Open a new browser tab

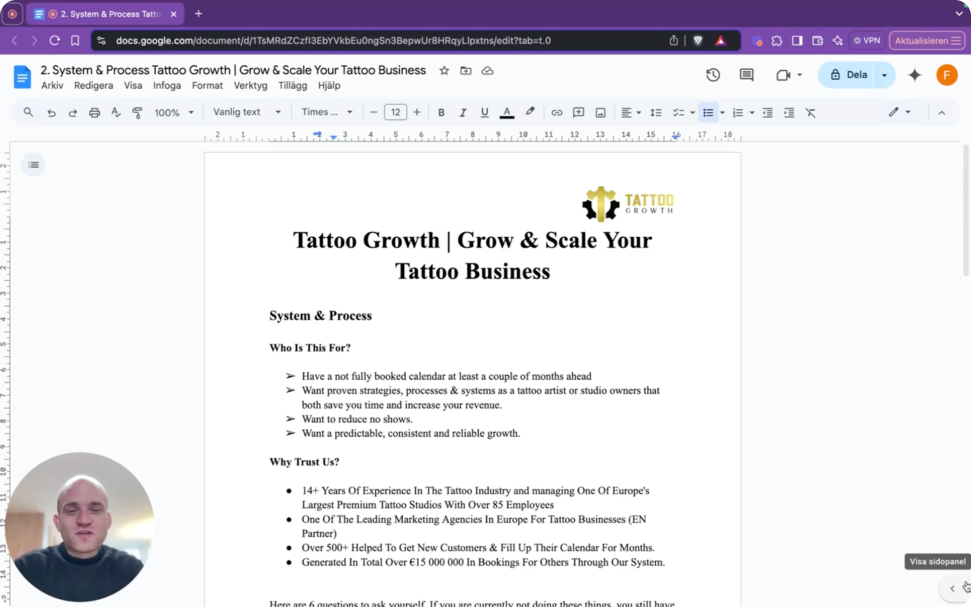[x=198, y=14]
